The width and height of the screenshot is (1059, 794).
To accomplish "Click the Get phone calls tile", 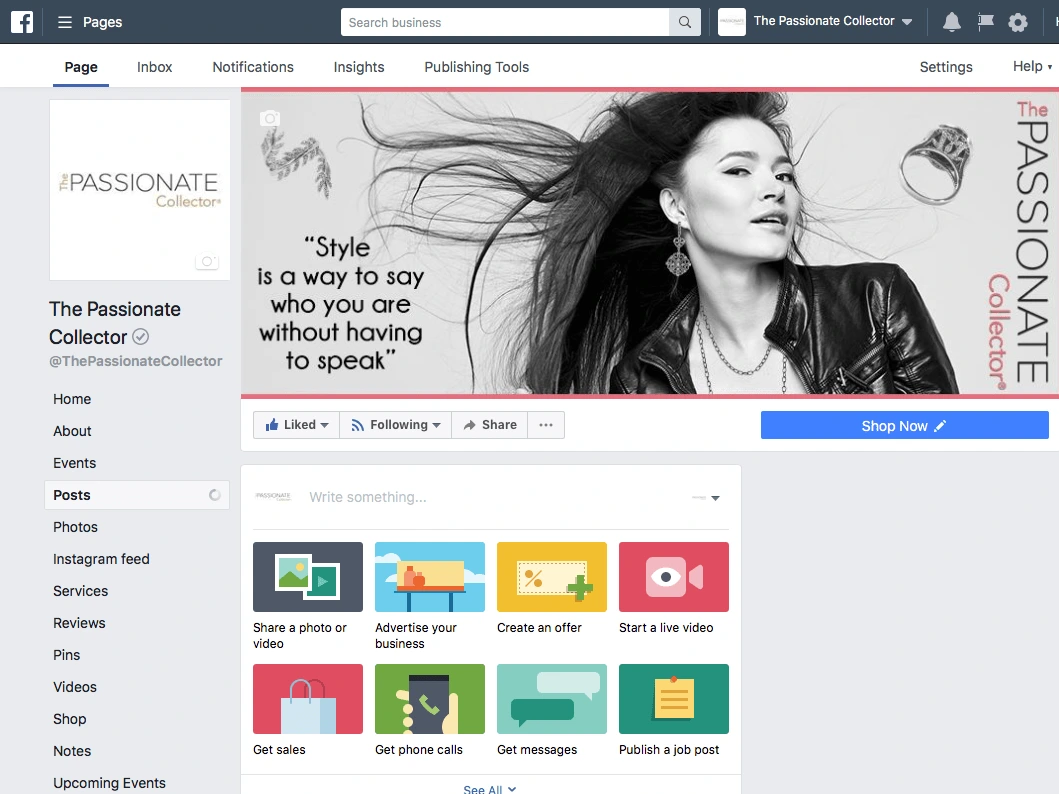I will (x=430, y=699).
